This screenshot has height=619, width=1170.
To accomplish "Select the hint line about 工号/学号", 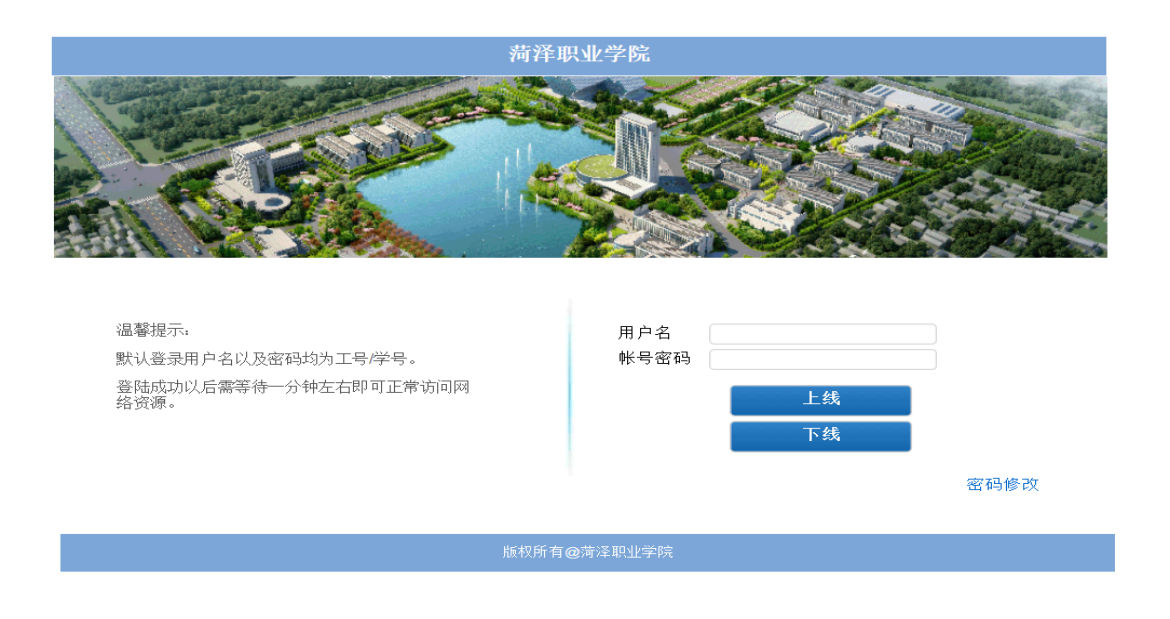I will (x=266, y=359).
